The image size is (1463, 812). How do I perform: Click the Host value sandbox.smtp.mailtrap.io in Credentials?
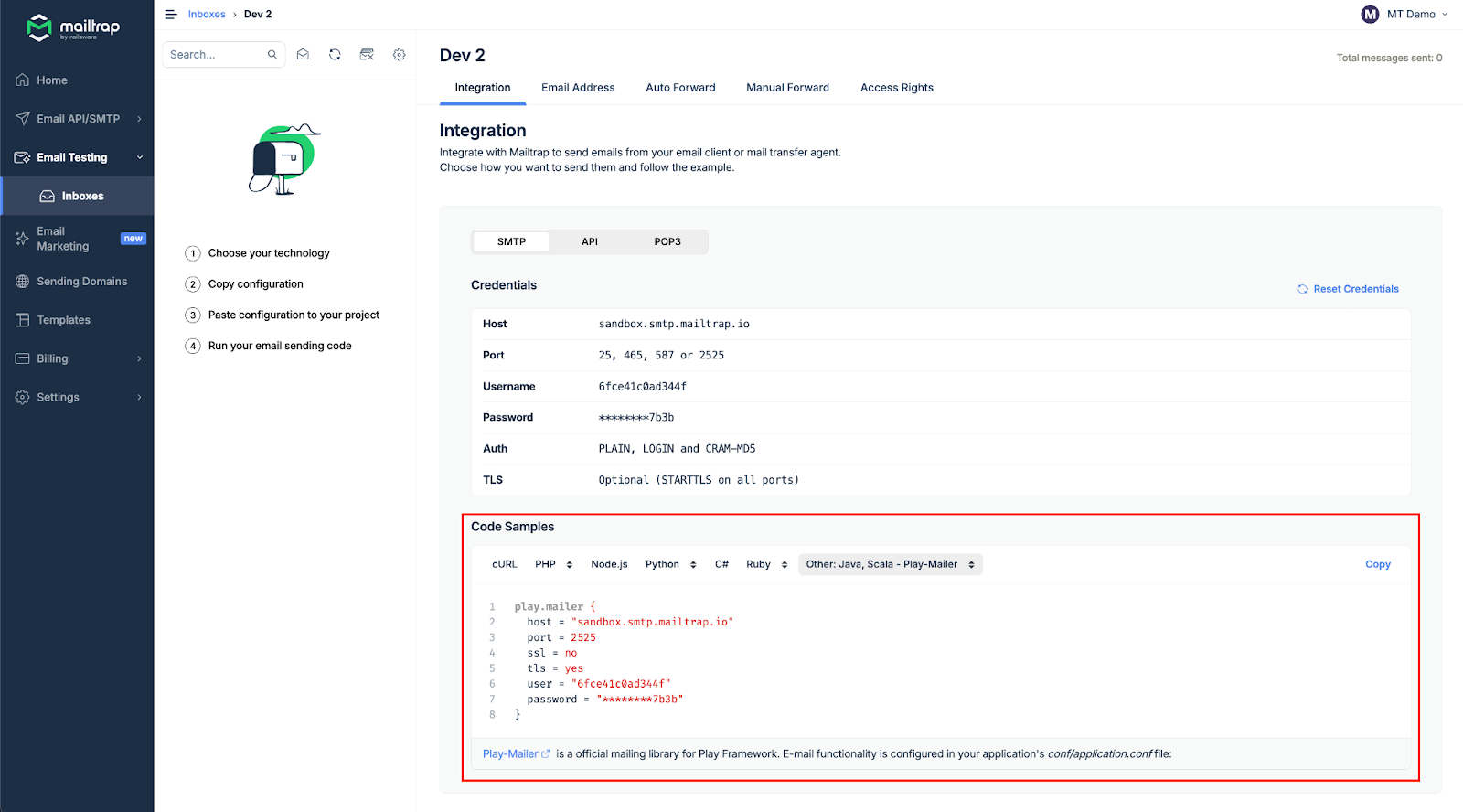674,325
